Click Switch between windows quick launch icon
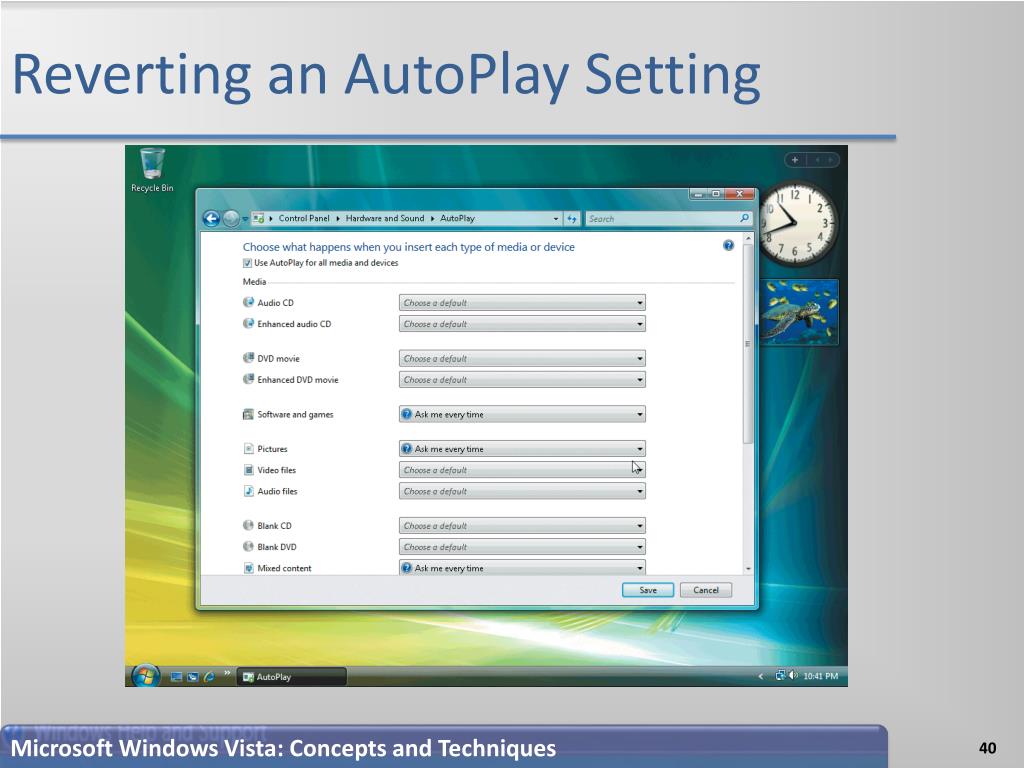The image size is (1024, 768). pos(193,677)
